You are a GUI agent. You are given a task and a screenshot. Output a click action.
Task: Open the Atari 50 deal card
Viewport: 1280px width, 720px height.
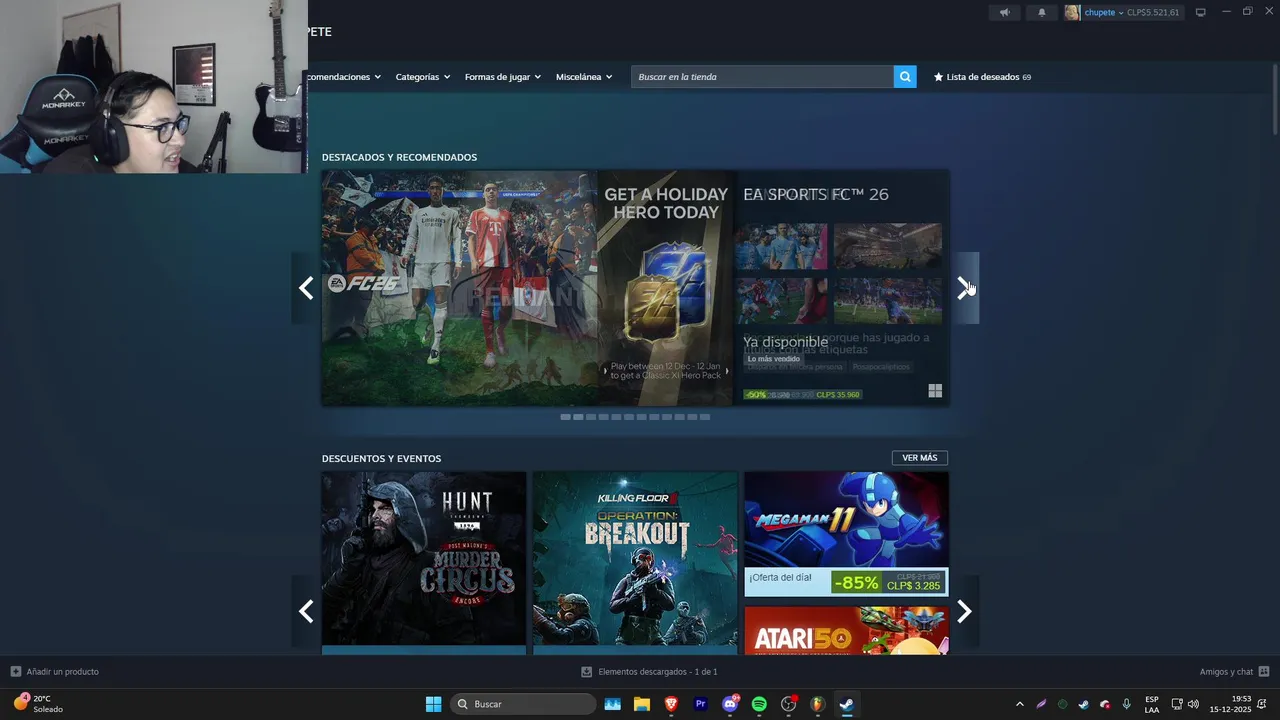pos(846,630)
